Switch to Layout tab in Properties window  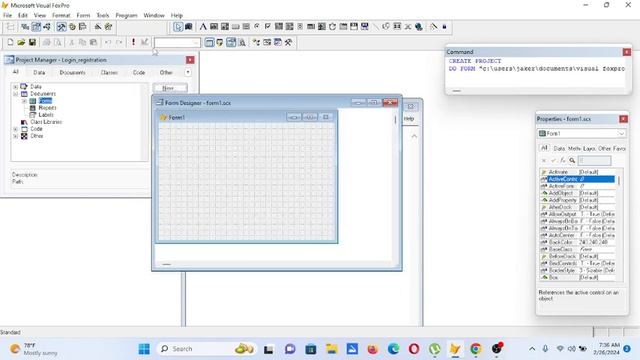[589, 149]
